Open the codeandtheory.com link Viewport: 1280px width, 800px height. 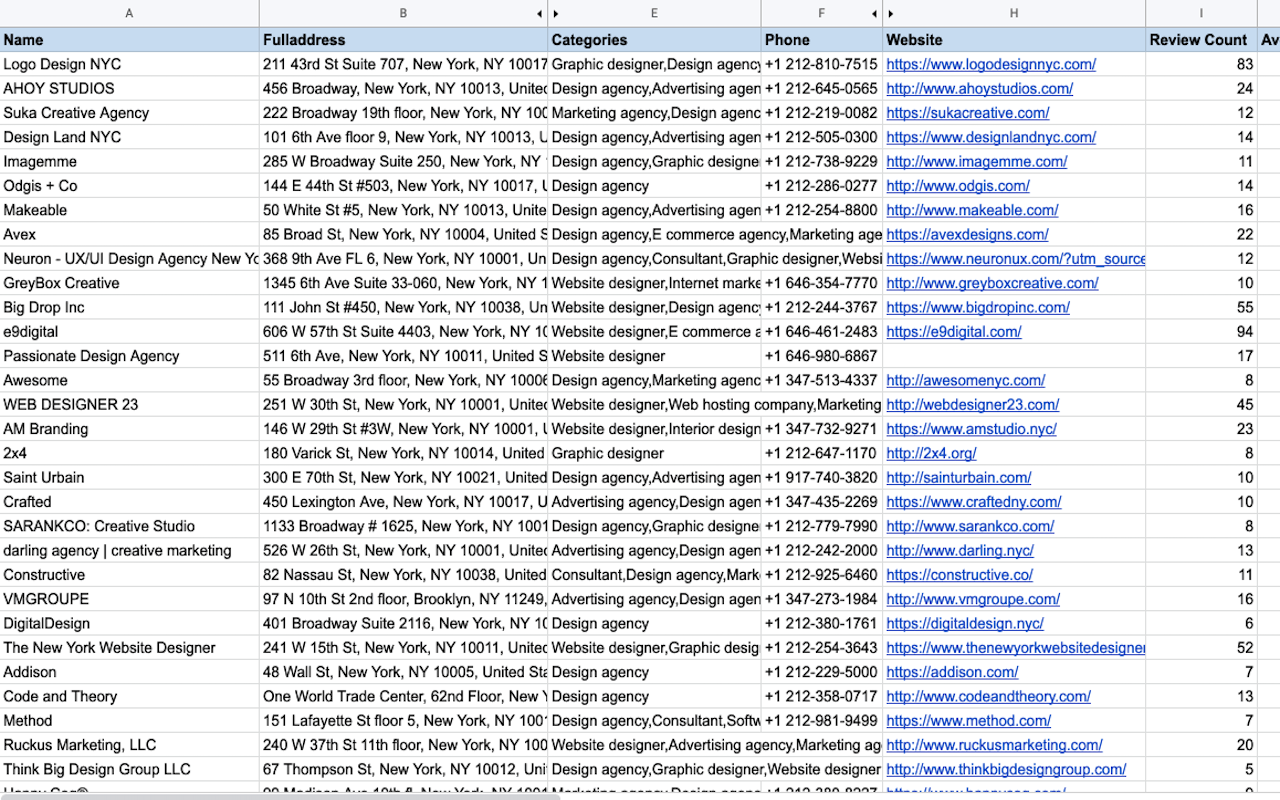coord(988,696)
